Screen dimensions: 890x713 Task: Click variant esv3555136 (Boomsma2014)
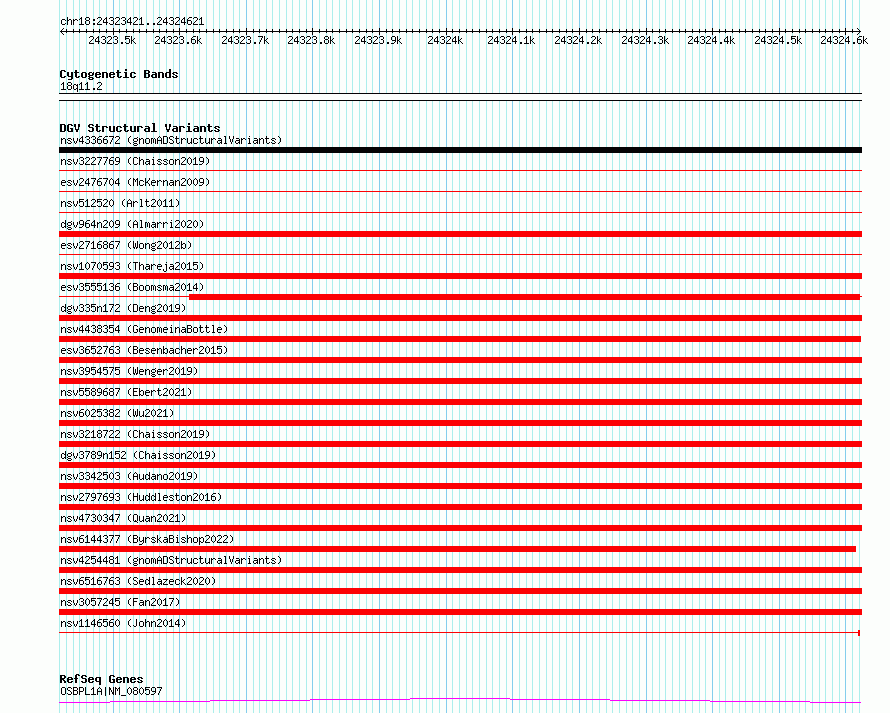132,287
